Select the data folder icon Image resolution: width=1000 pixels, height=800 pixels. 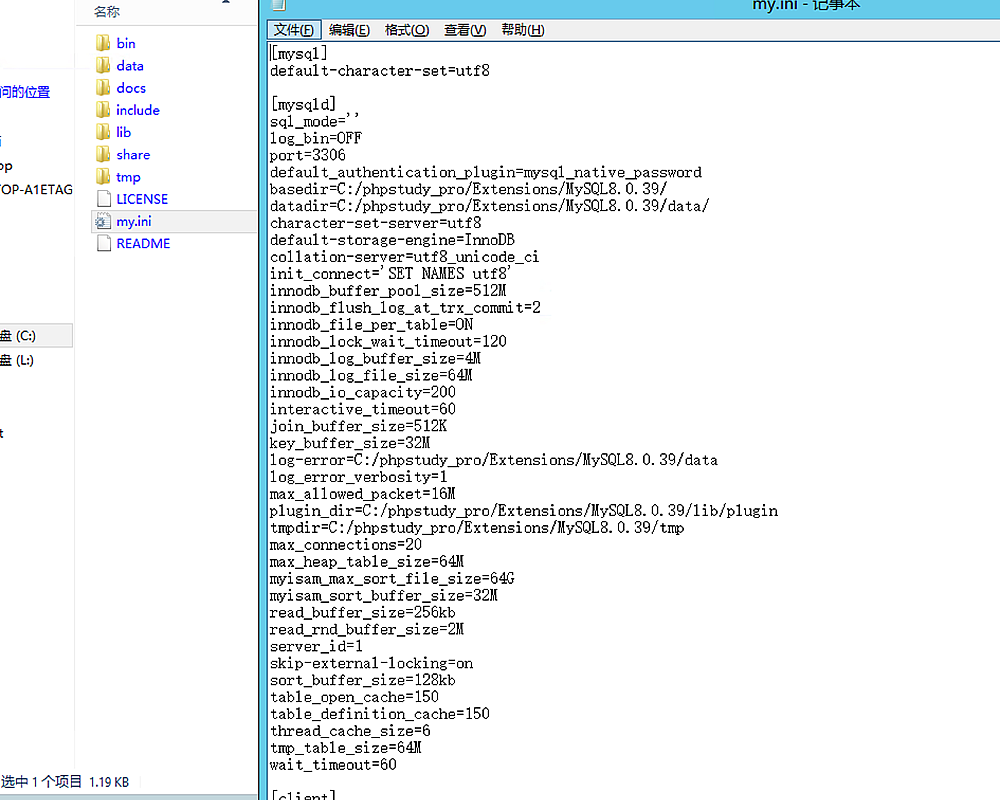[102, 65]
